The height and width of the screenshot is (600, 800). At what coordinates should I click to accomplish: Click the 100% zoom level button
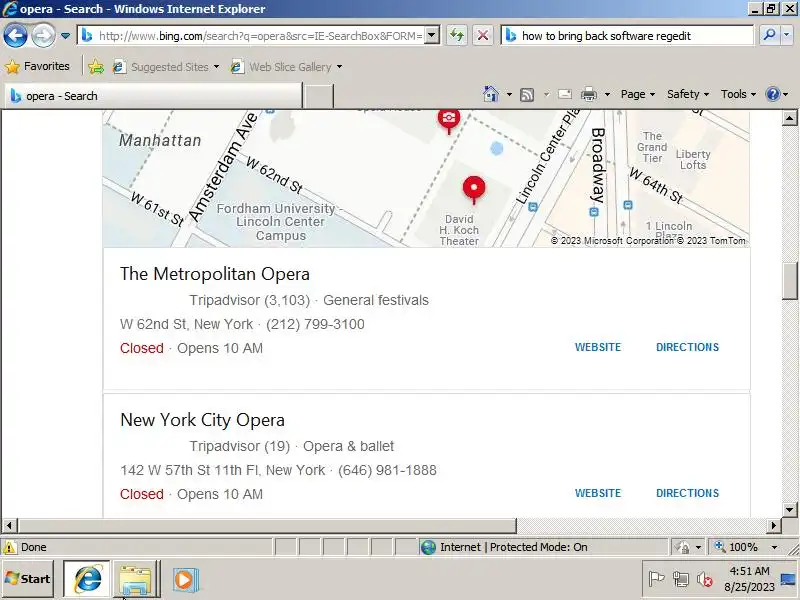pyautogui.click(x=737, y=547)
